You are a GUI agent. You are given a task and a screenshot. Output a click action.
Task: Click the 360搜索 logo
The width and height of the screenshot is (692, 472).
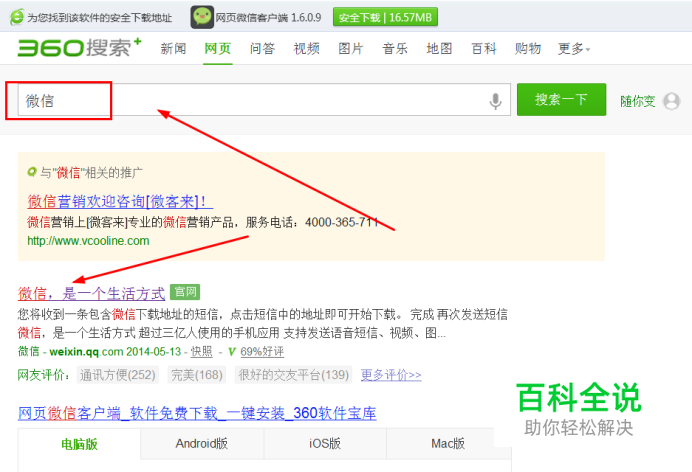click(79, 48)
